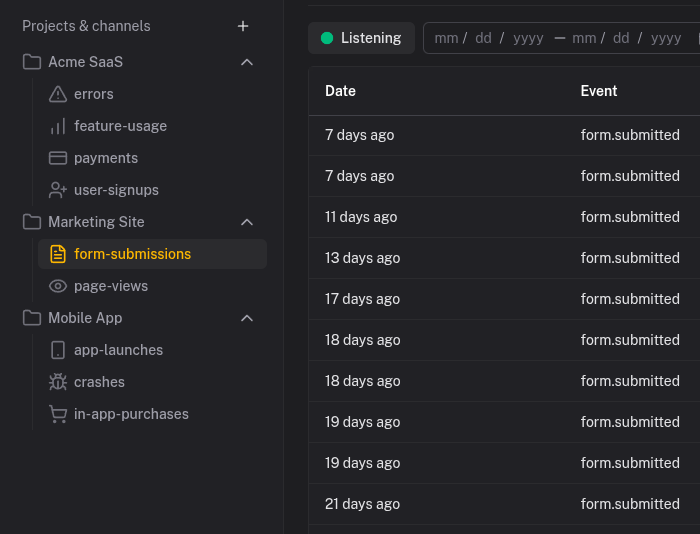Toggle the Listening live status button
This screenshot has height=534, width=700.
pos(361,38)
